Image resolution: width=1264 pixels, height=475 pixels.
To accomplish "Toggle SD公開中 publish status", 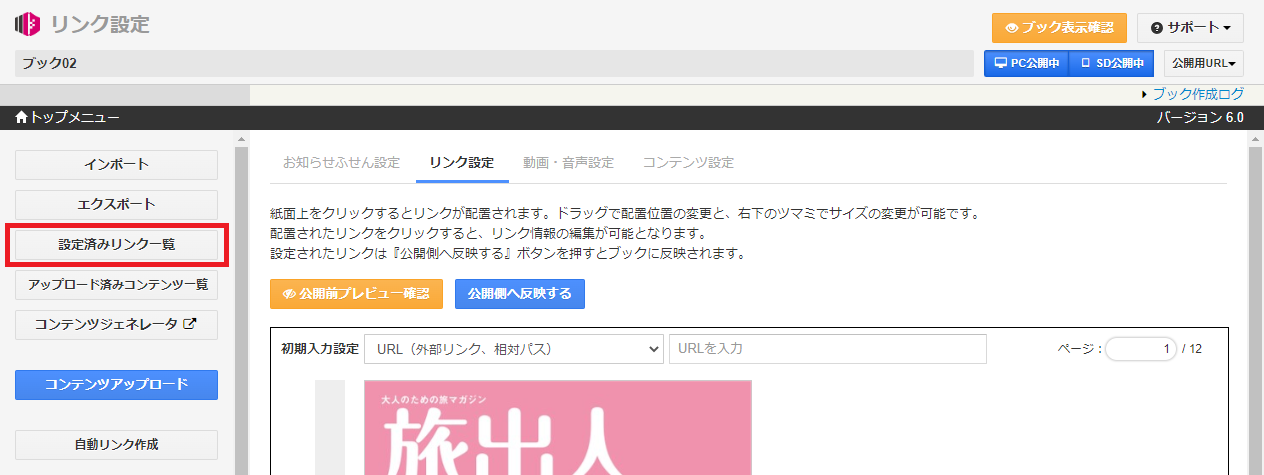I will tap(1111, 63).
